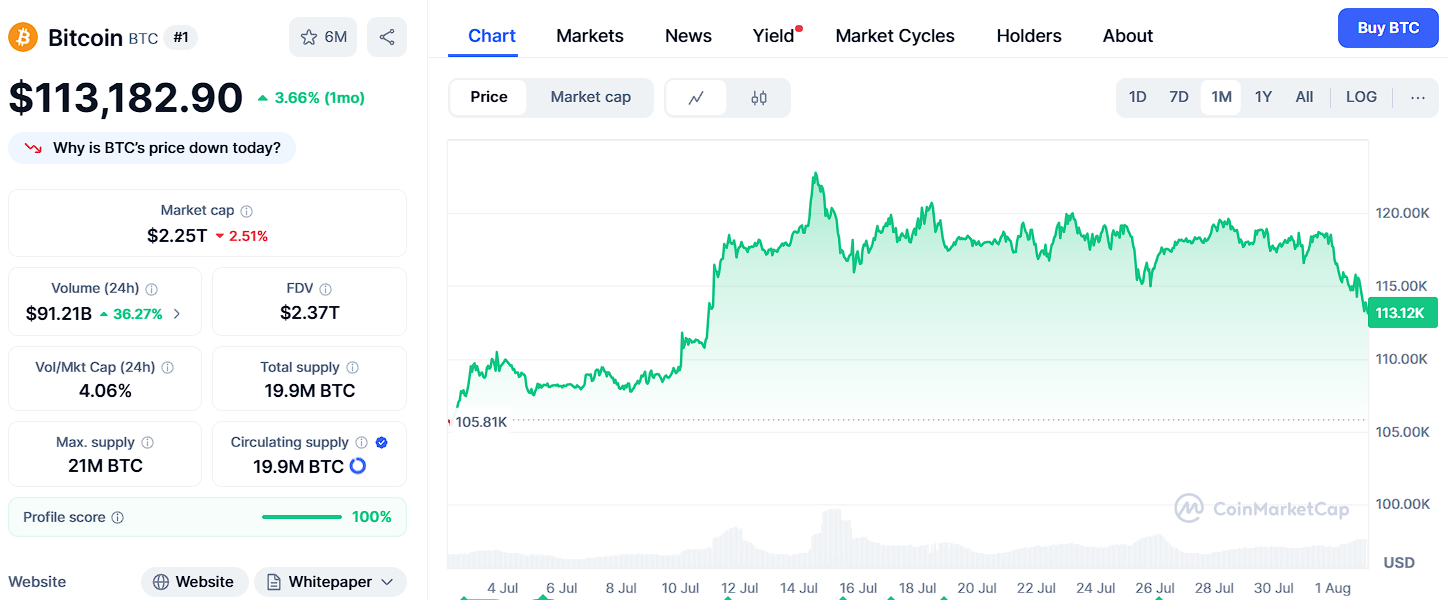Expand Volume (24h) details chevron
The height and width of the screenshot is (600, 1448).
[177, 314]
